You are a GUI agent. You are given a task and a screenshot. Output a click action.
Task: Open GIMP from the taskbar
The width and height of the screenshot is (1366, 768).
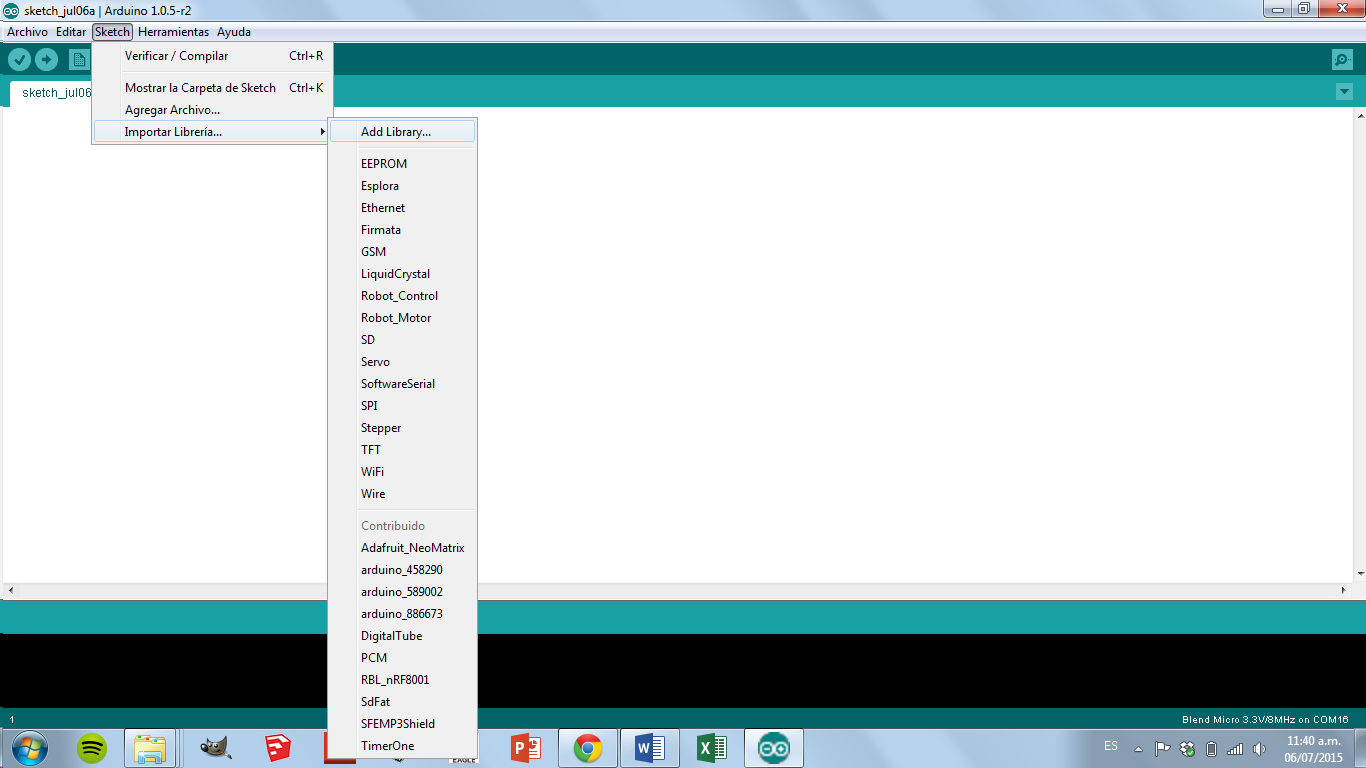[x=215, y=748]
